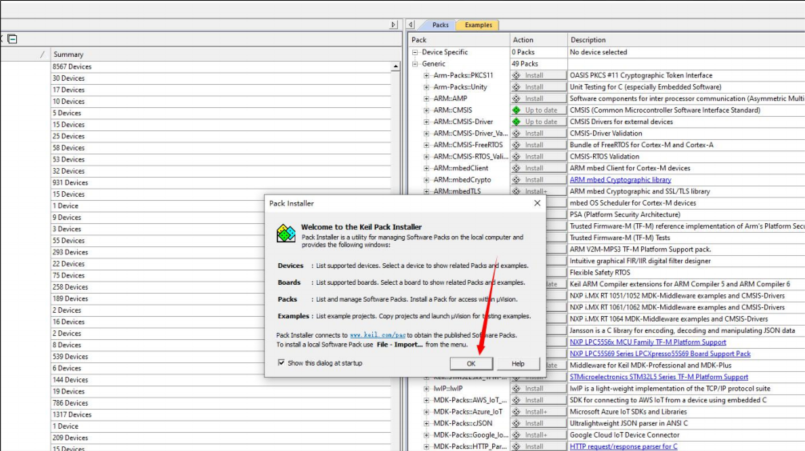Sort by the Description column header
The image size is (805, 451).
[x=686, y=40]
